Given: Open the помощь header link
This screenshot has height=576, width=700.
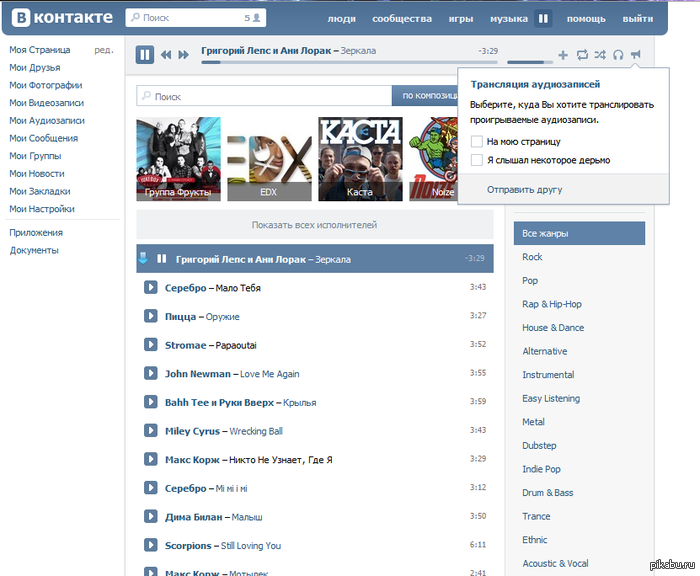Looking at the screenshot, I should (x=586, y=19).
